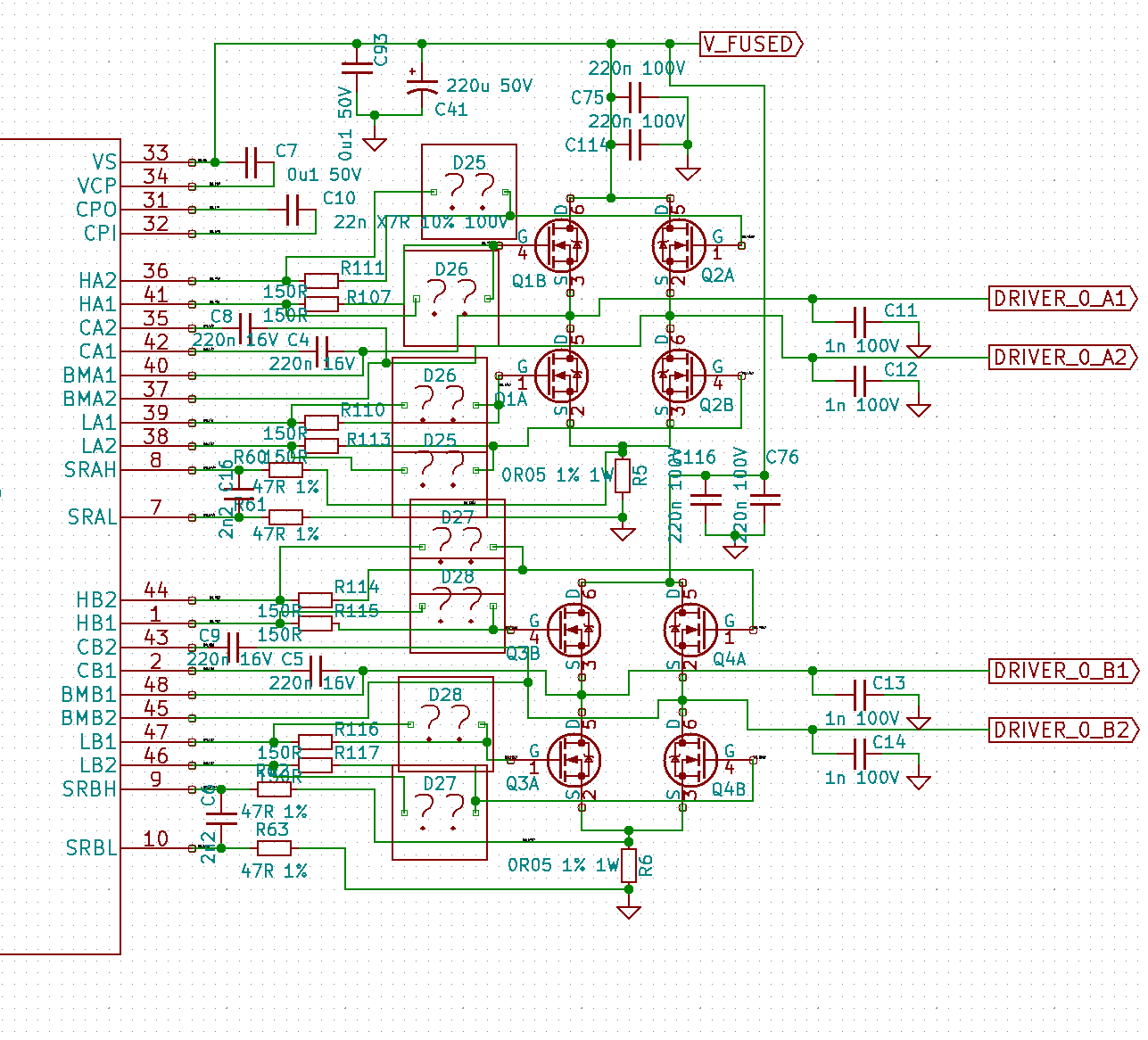
Task: Select the Q4A MOSFET symbol
Action: pos(690,629)
